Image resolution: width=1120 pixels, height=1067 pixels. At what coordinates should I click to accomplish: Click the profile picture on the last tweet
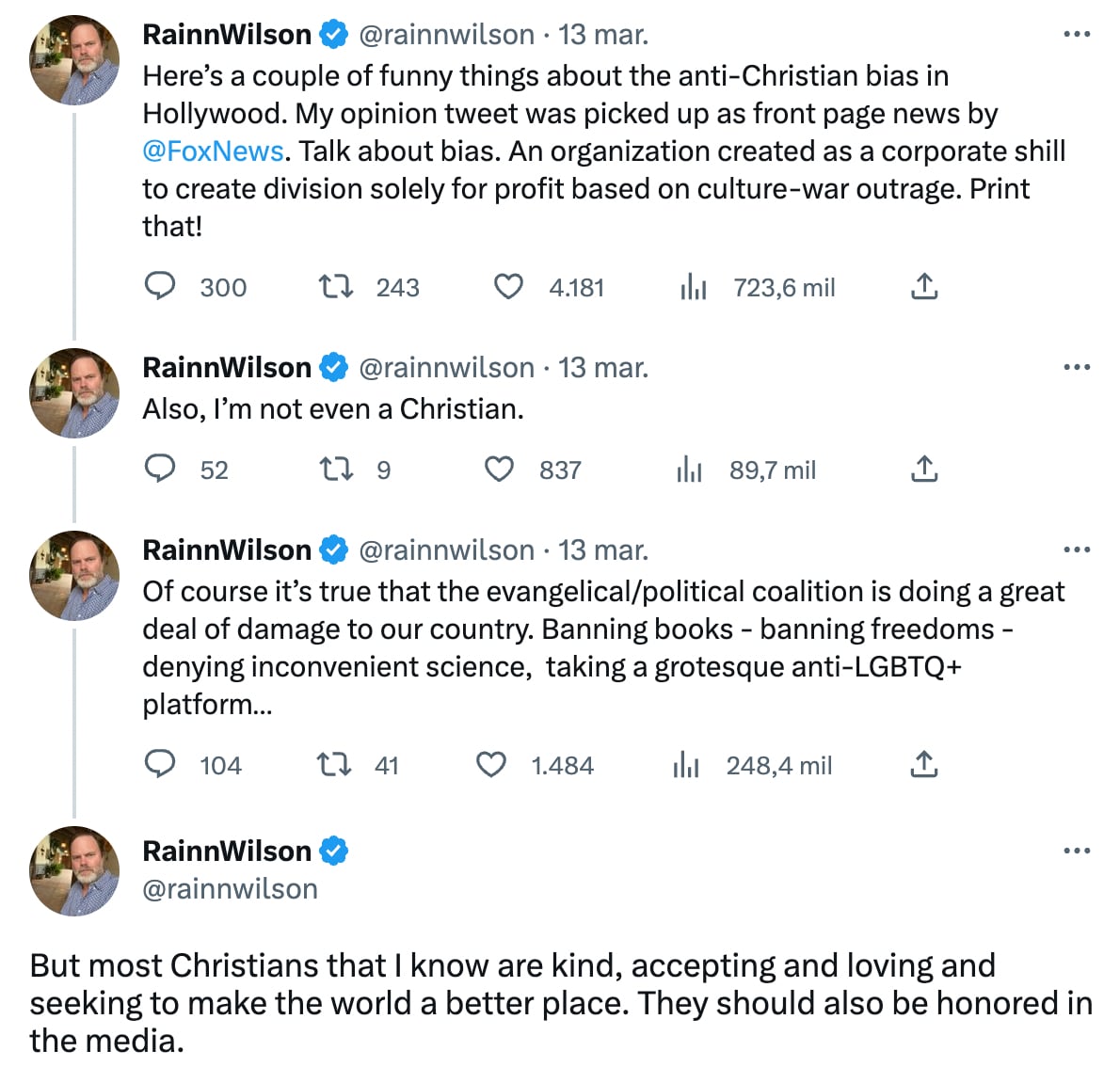[x=75, y=870]
